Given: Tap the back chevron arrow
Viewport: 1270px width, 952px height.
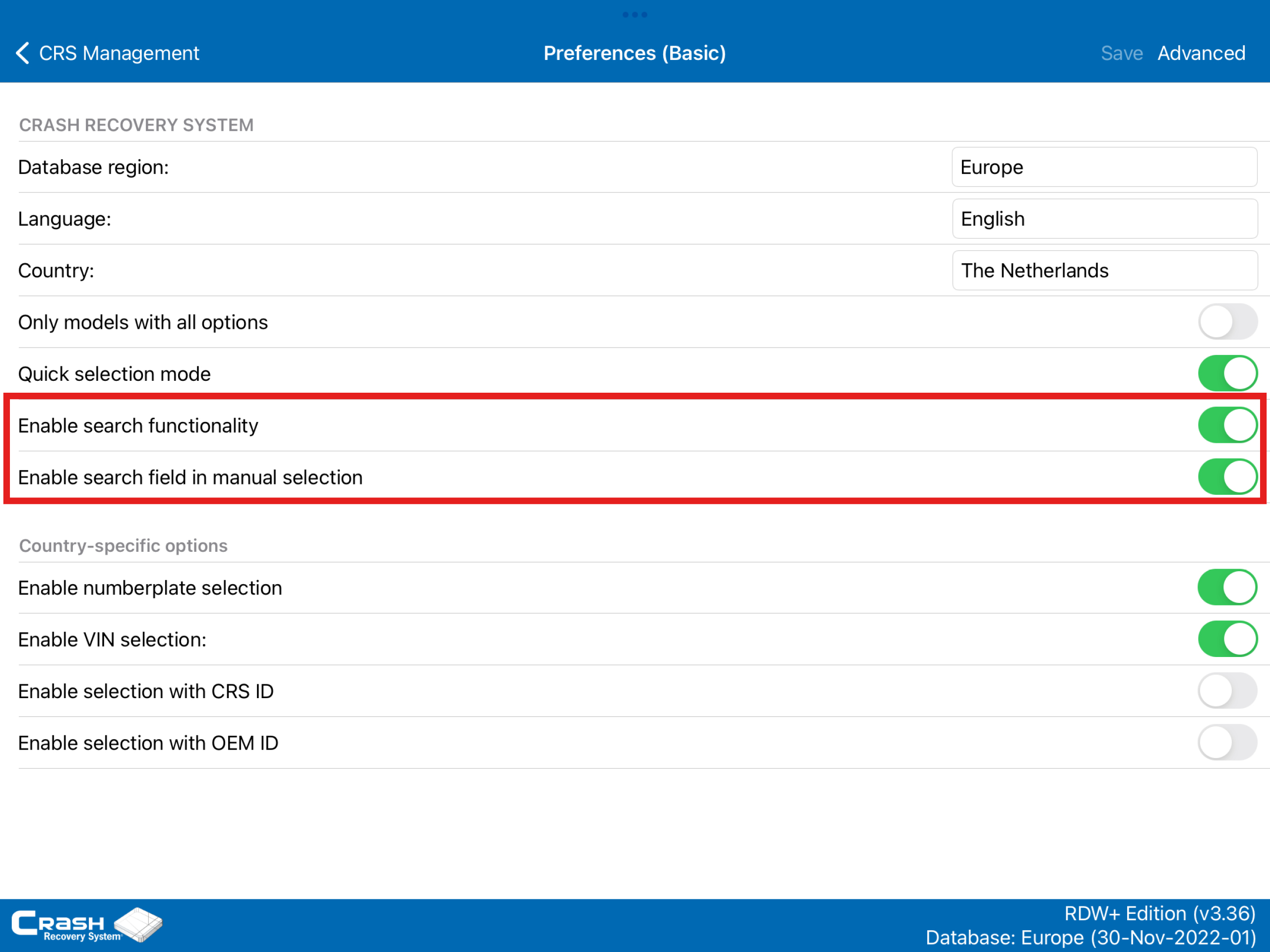Looking at the screenshot, I should tap(22, 53).
